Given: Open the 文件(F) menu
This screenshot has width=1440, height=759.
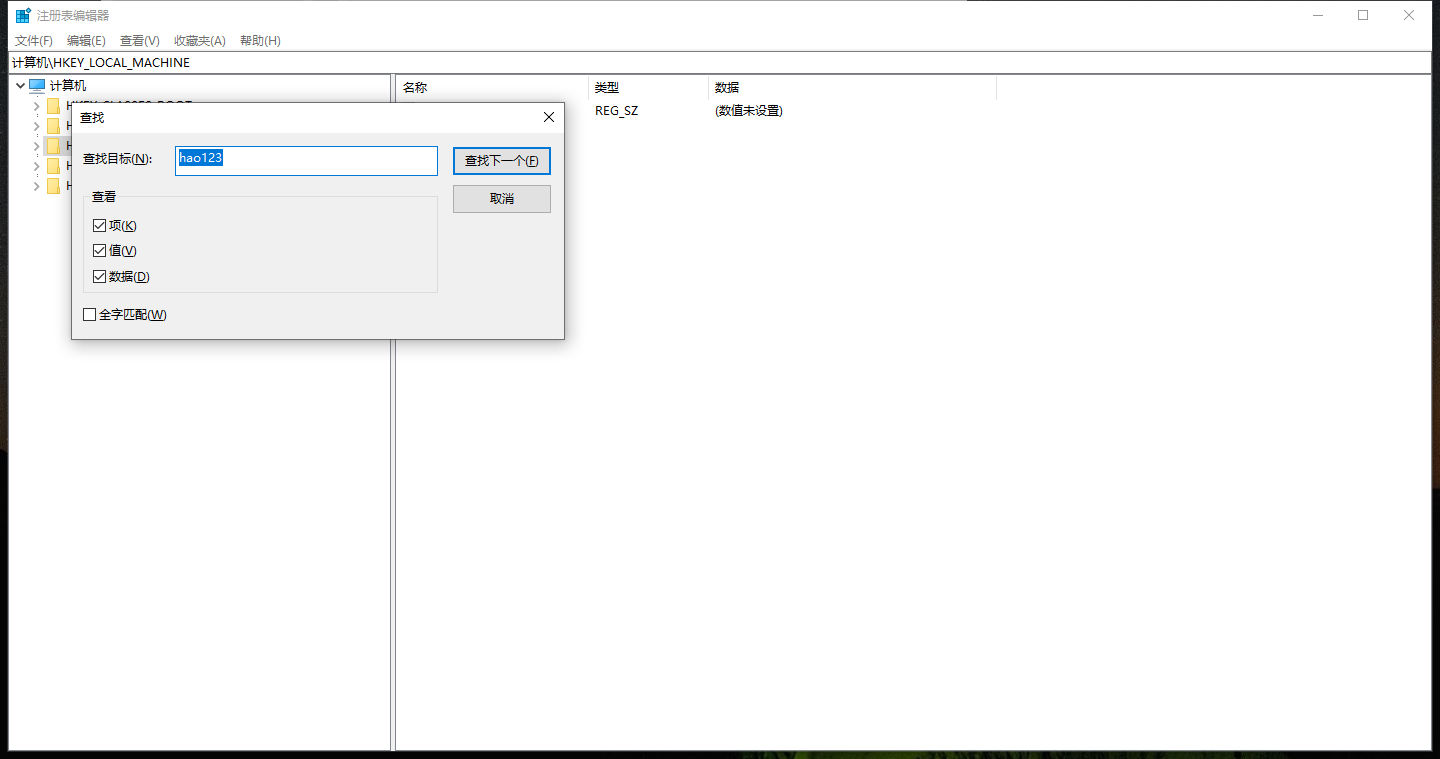Looking at the screenshot, I should point(33,40).
